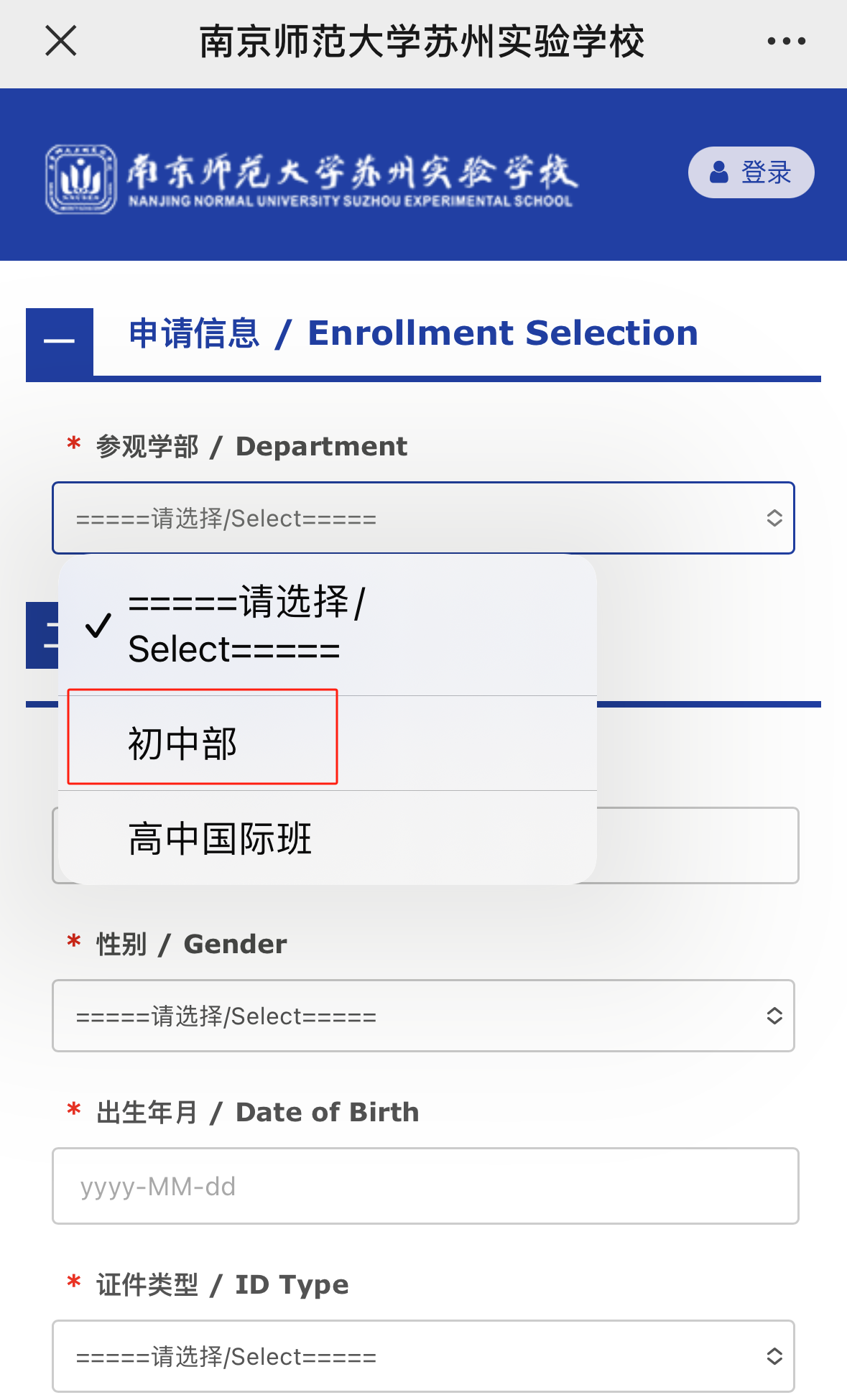The height and width of the screenshot is (1400, 847).
Task: Click the school name calligraphy banner
Action: tap(351, 179)
